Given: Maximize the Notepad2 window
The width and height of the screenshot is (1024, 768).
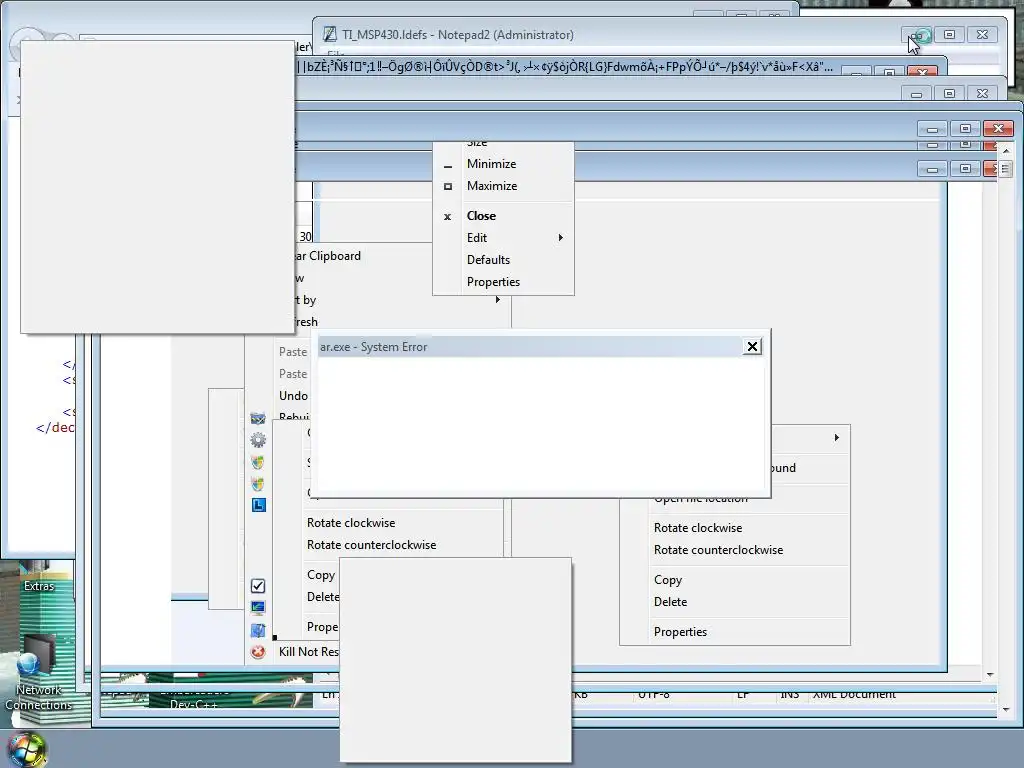Looking at the screenshot, I should [950, 35].
